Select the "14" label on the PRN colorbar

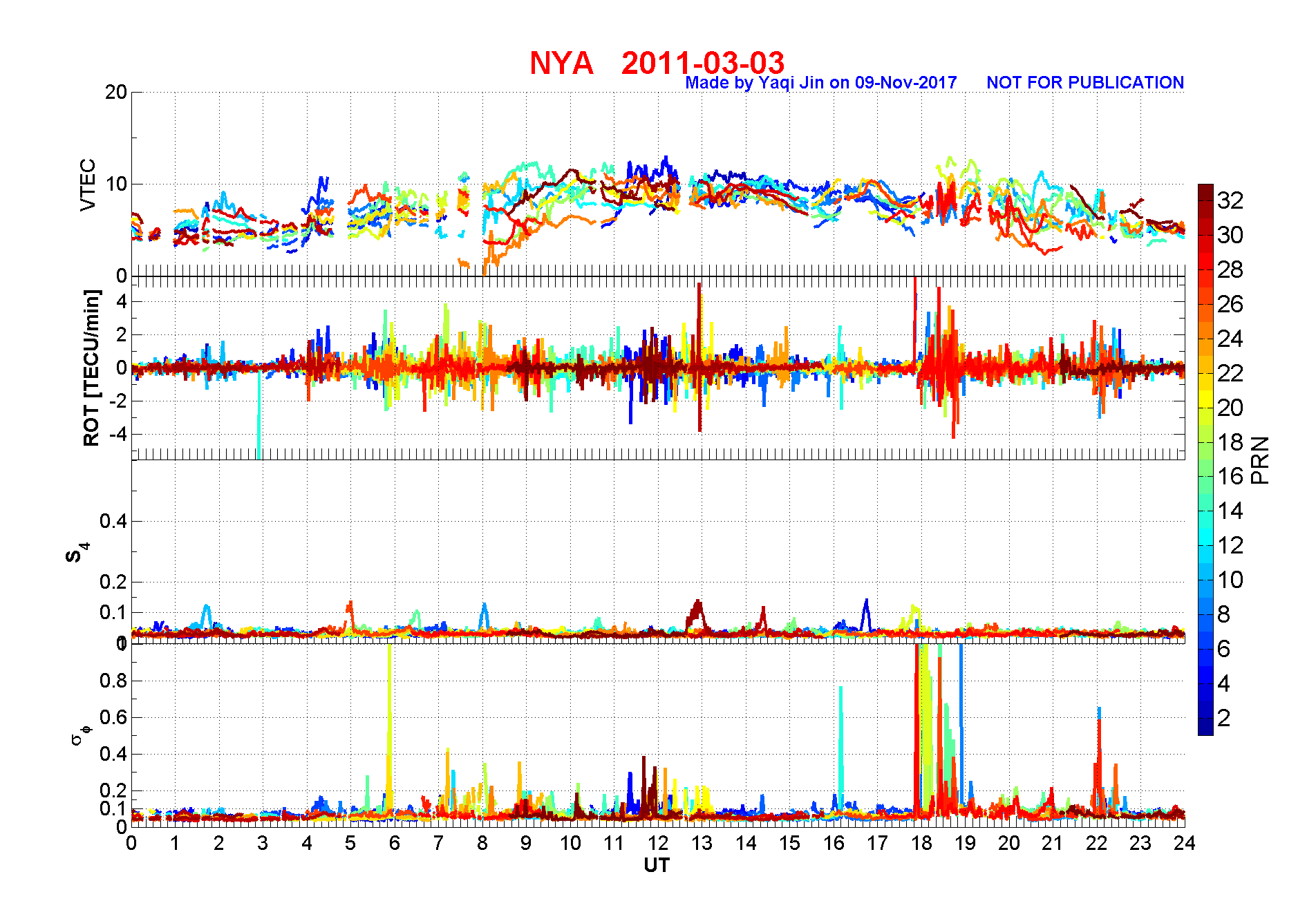click(1230, 511)
